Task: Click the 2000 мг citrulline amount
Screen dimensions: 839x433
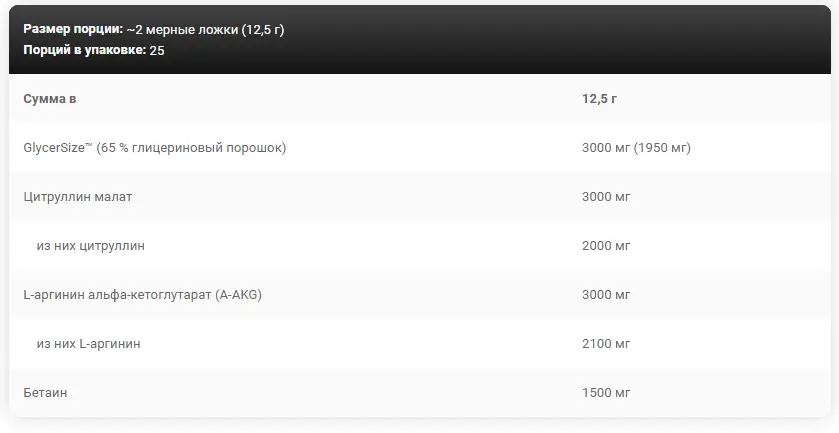Action: tap(605, 246)
